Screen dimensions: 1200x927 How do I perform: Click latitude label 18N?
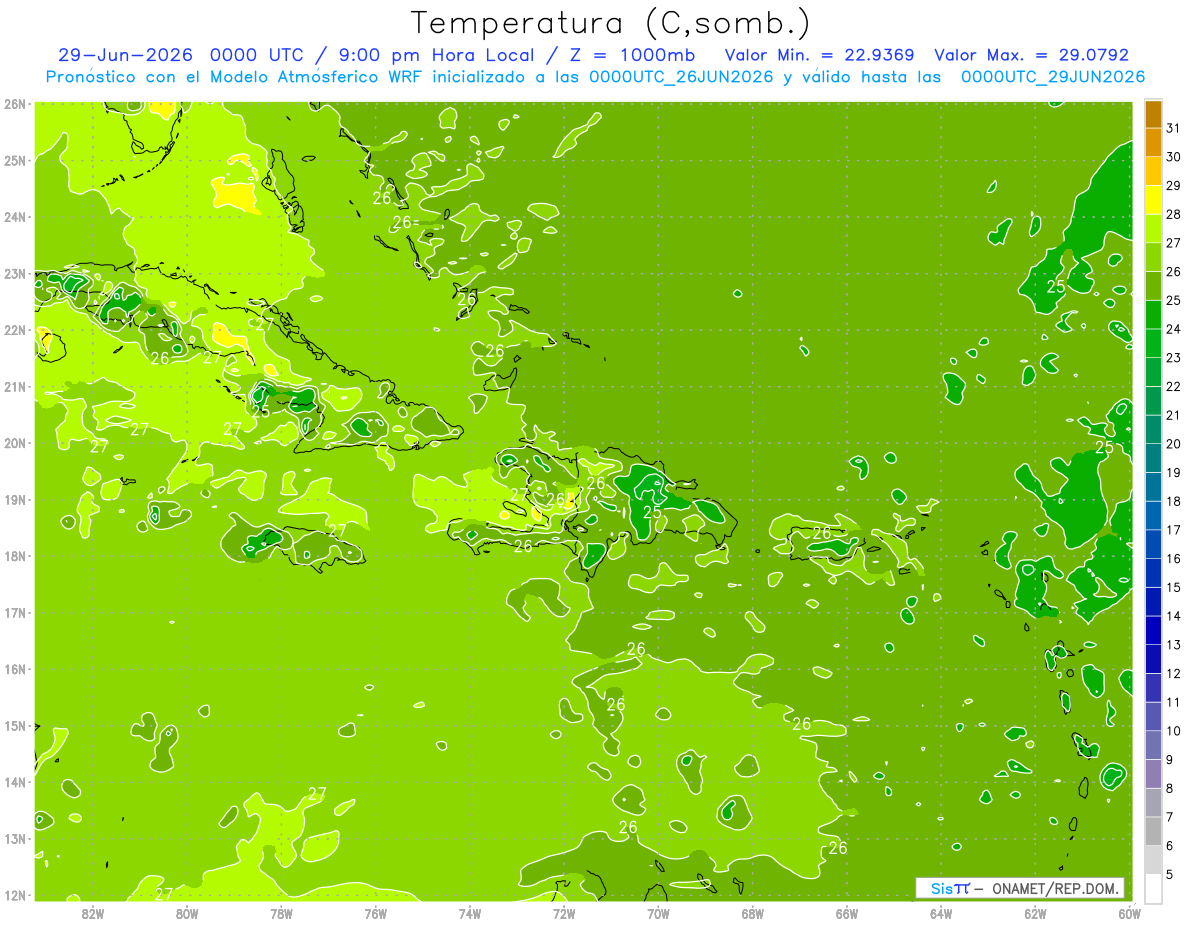click(14, 556)
